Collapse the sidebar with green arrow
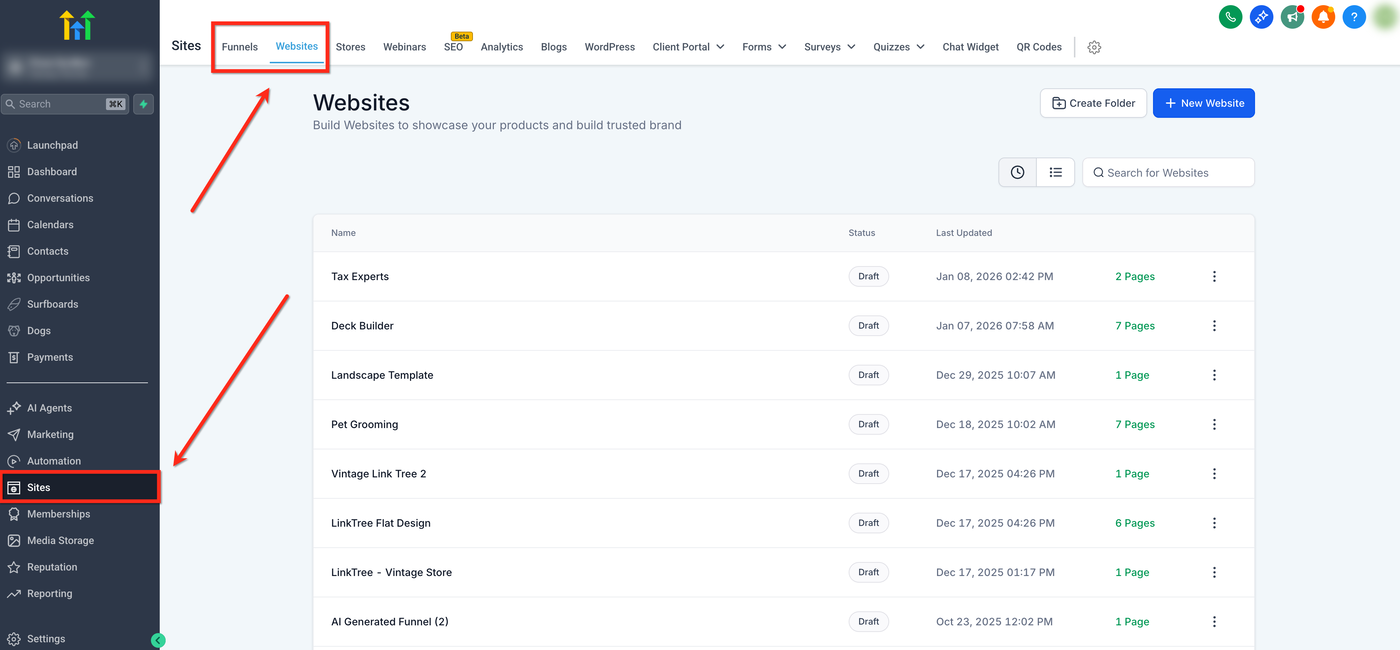This screenshot has height=650, width=1400. 158,640
